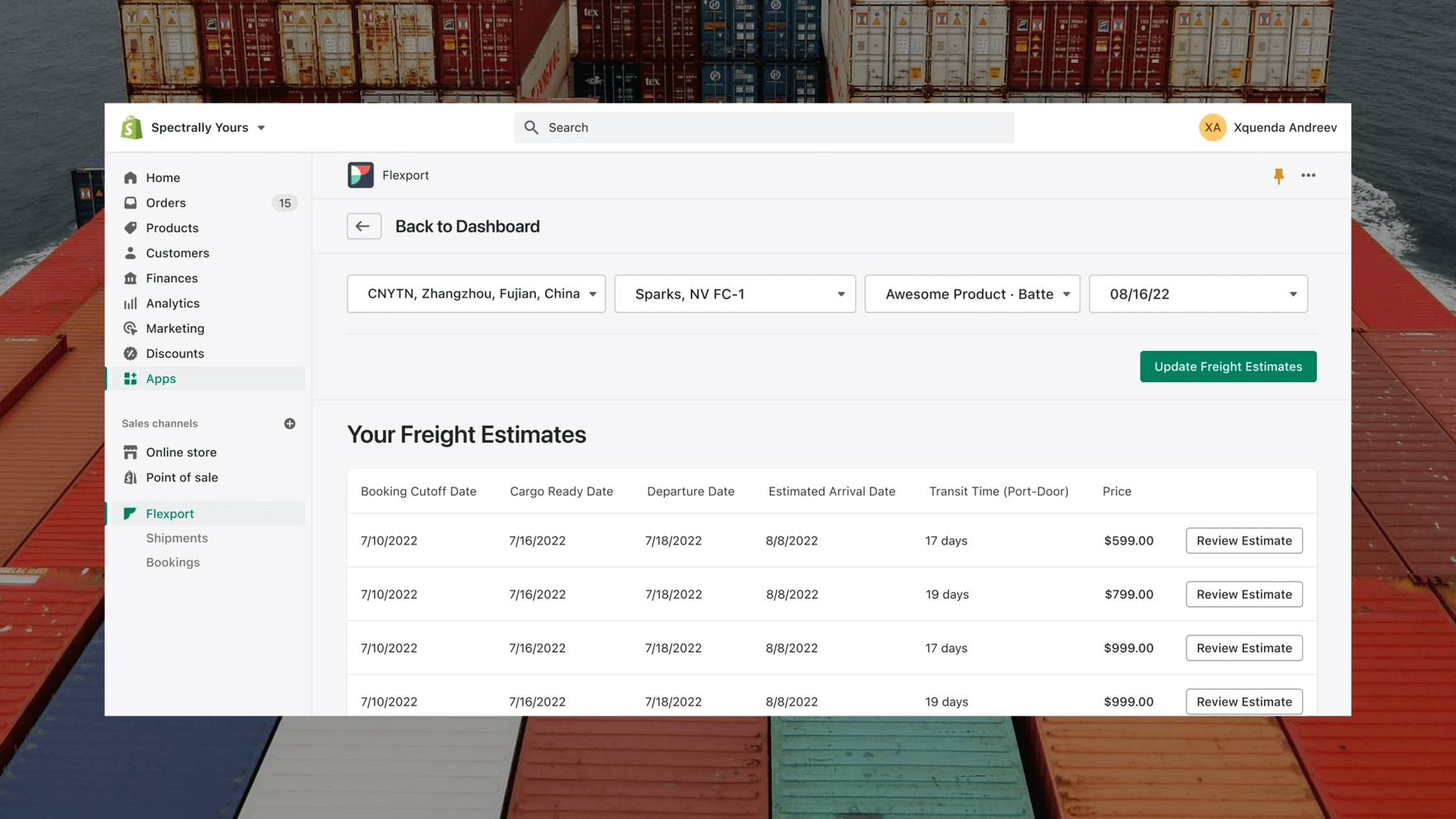Click the Customers person icon
1456x819 pixels.
tap(131, 253)
